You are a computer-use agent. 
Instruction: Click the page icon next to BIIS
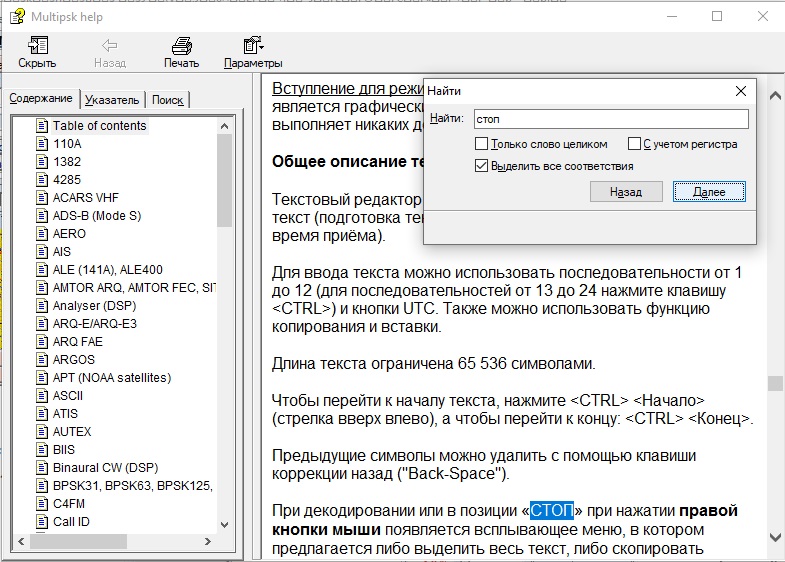43,450
